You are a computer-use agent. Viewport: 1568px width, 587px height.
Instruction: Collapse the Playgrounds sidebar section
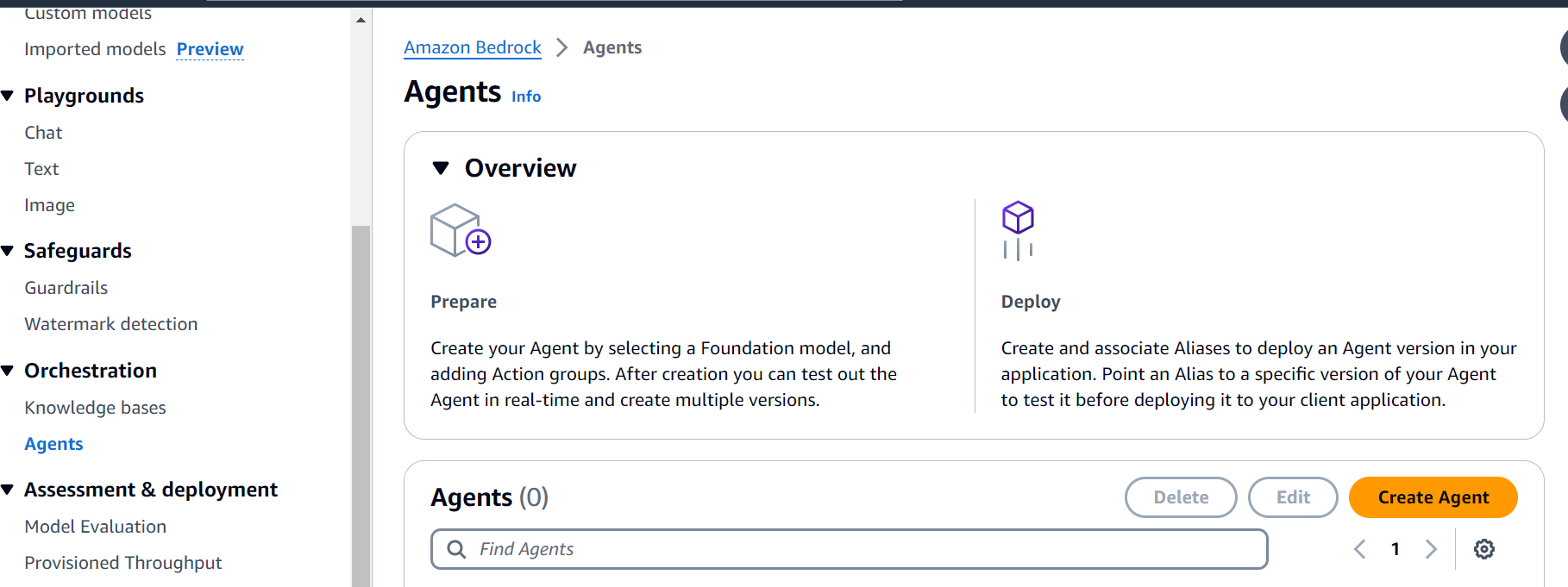tap(8, 96)
